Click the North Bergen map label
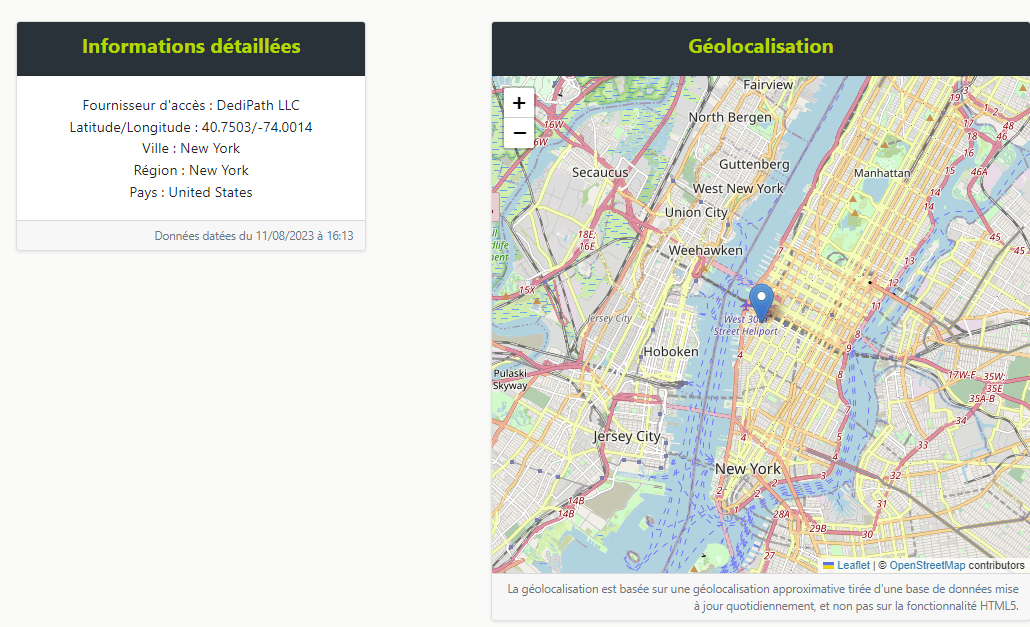 tap(730, 117)
